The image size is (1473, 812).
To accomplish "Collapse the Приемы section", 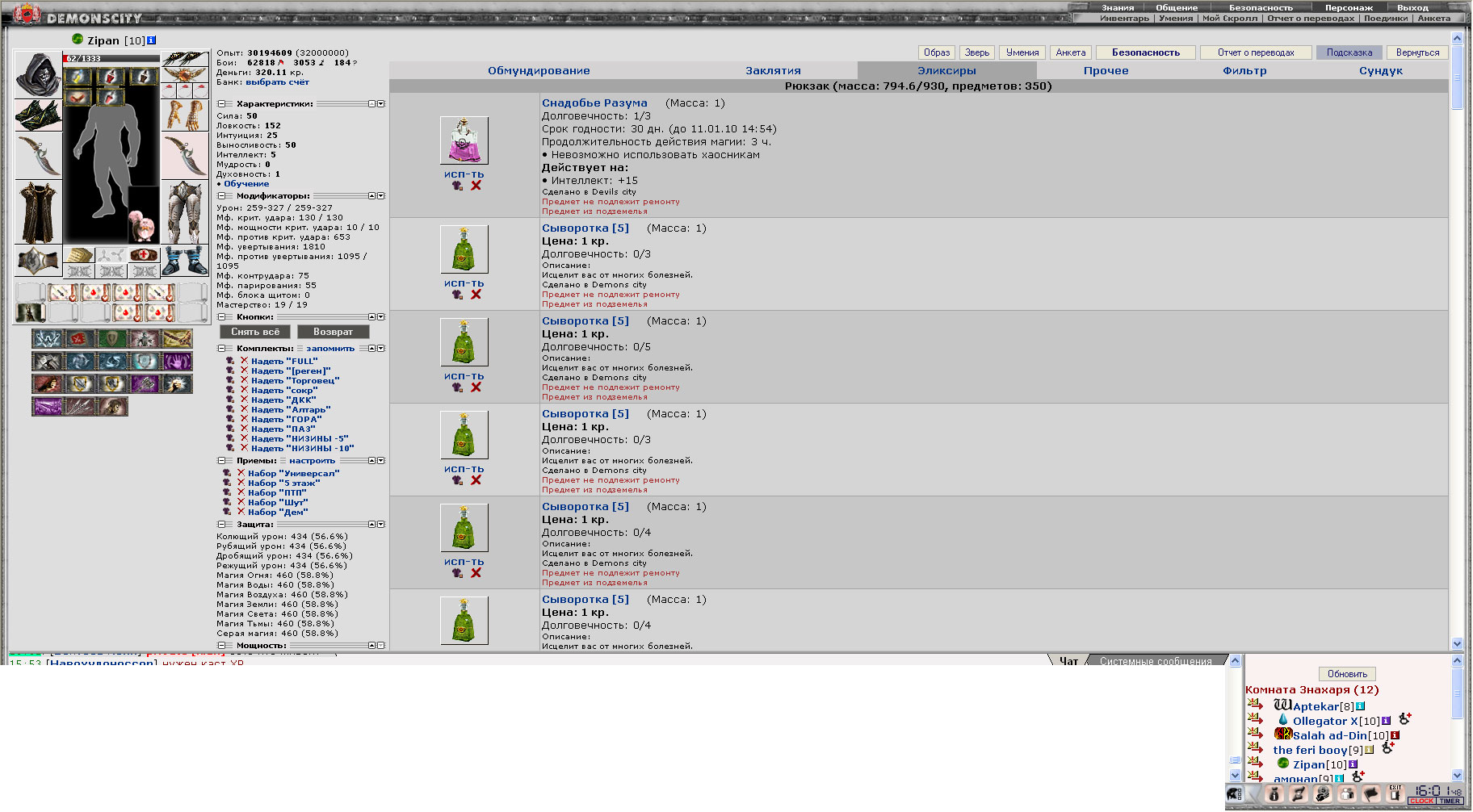I will pyautogui.click(x=220, y=461).
